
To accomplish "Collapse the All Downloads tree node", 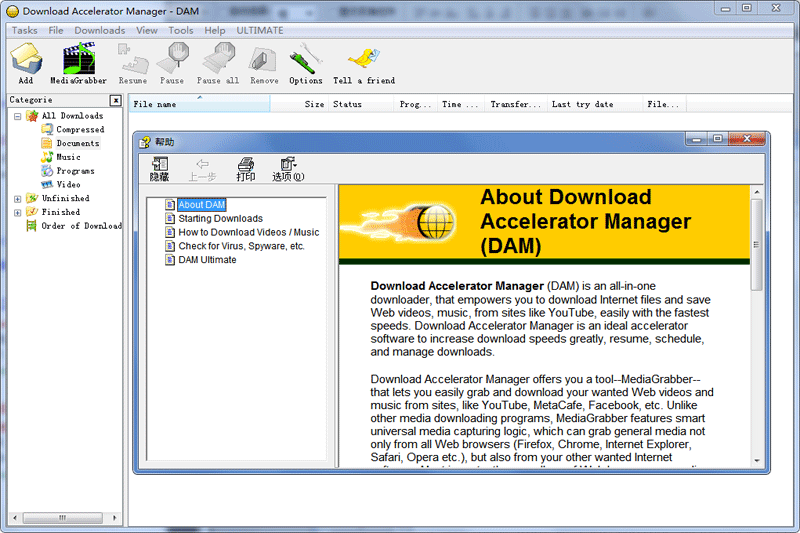I will (x=18, y=116).
